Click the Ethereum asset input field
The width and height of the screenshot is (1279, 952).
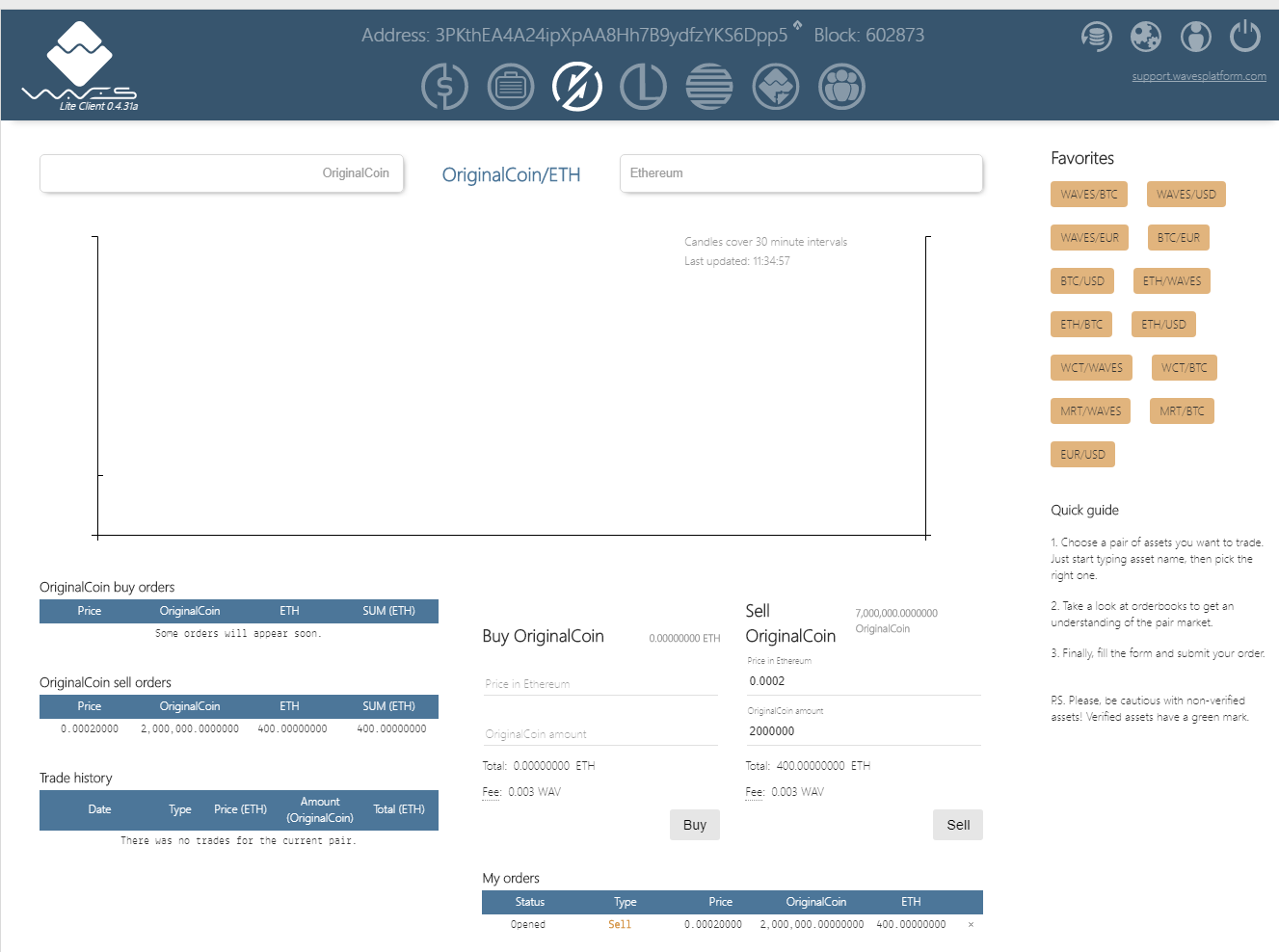[x=801, y=173]
